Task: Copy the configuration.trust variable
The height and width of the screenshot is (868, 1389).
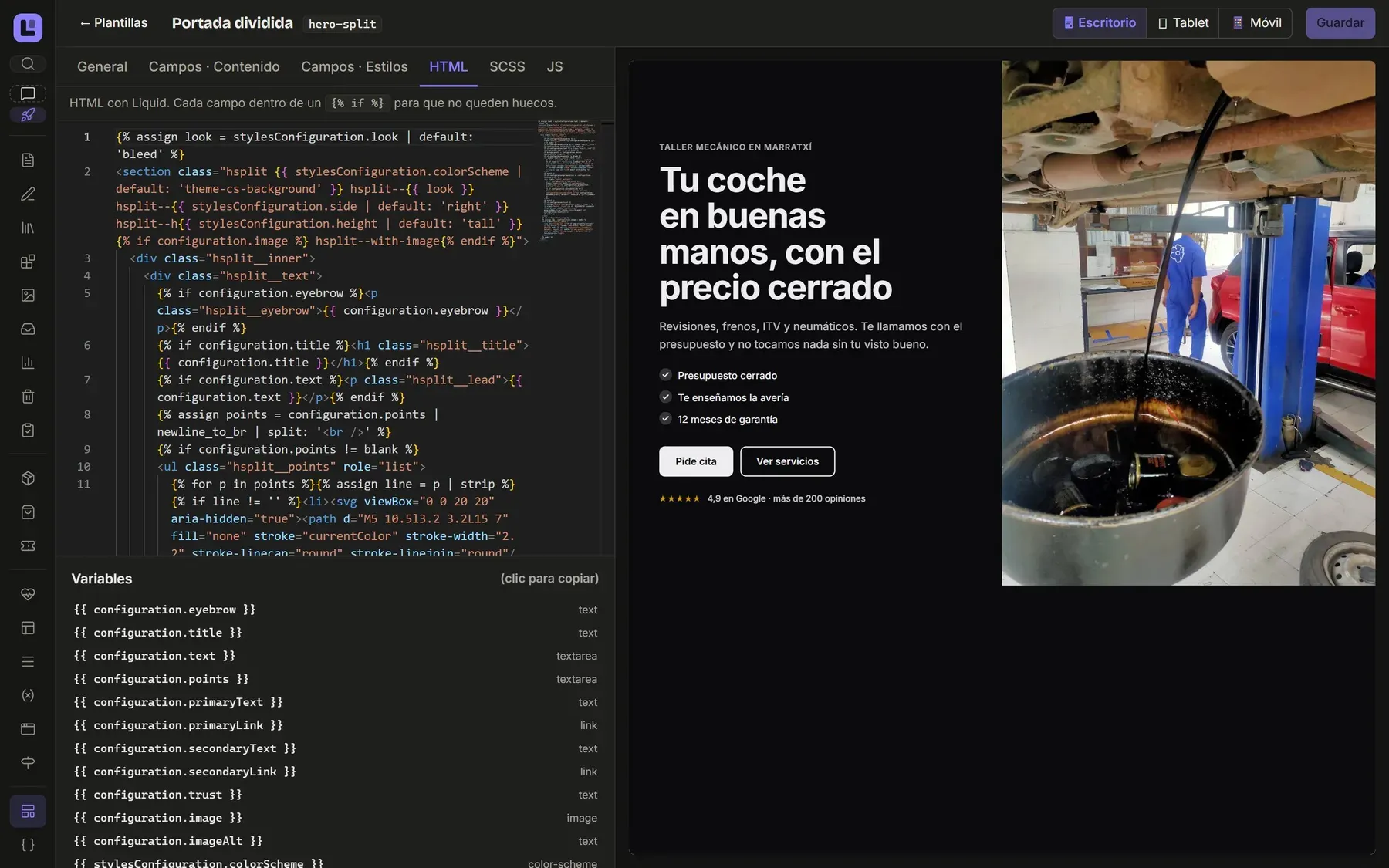Action: click(x=335, y=795)
